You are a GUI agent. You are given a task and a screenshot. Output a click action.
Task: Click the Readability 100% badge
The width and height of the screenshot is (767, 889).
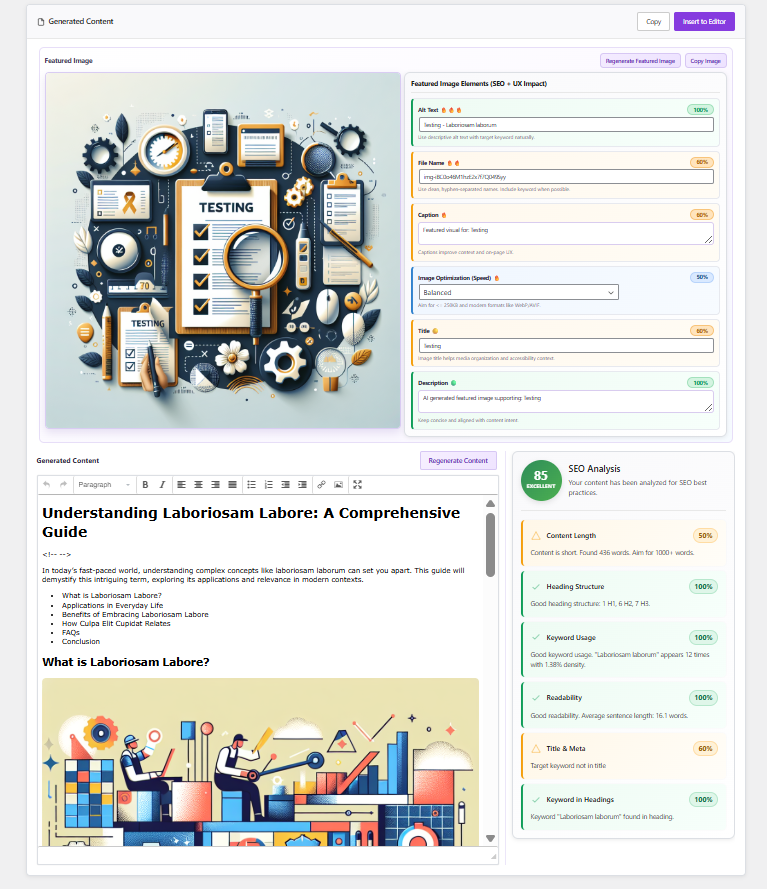[704, 698]
